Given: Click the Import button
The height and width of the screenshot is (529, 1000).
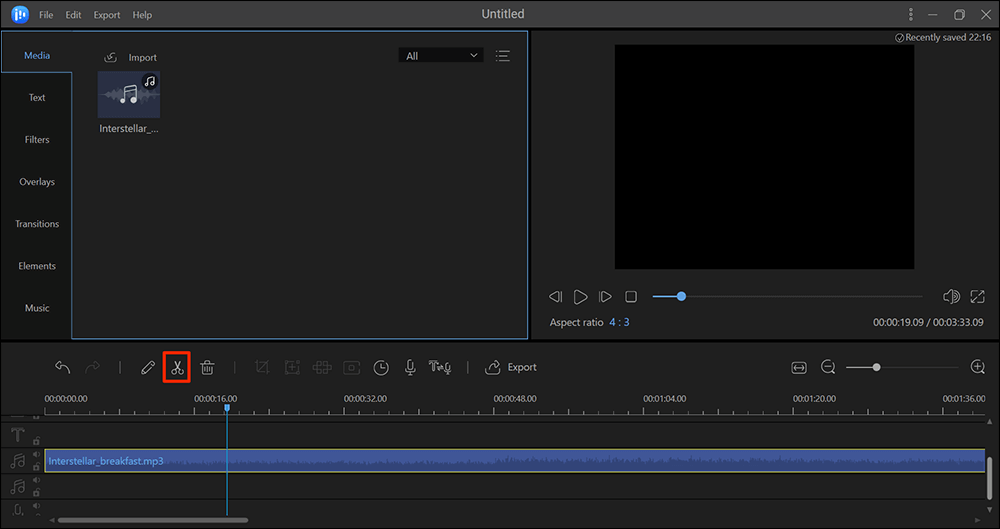Looking at the screenshot, I should point(130,58).
